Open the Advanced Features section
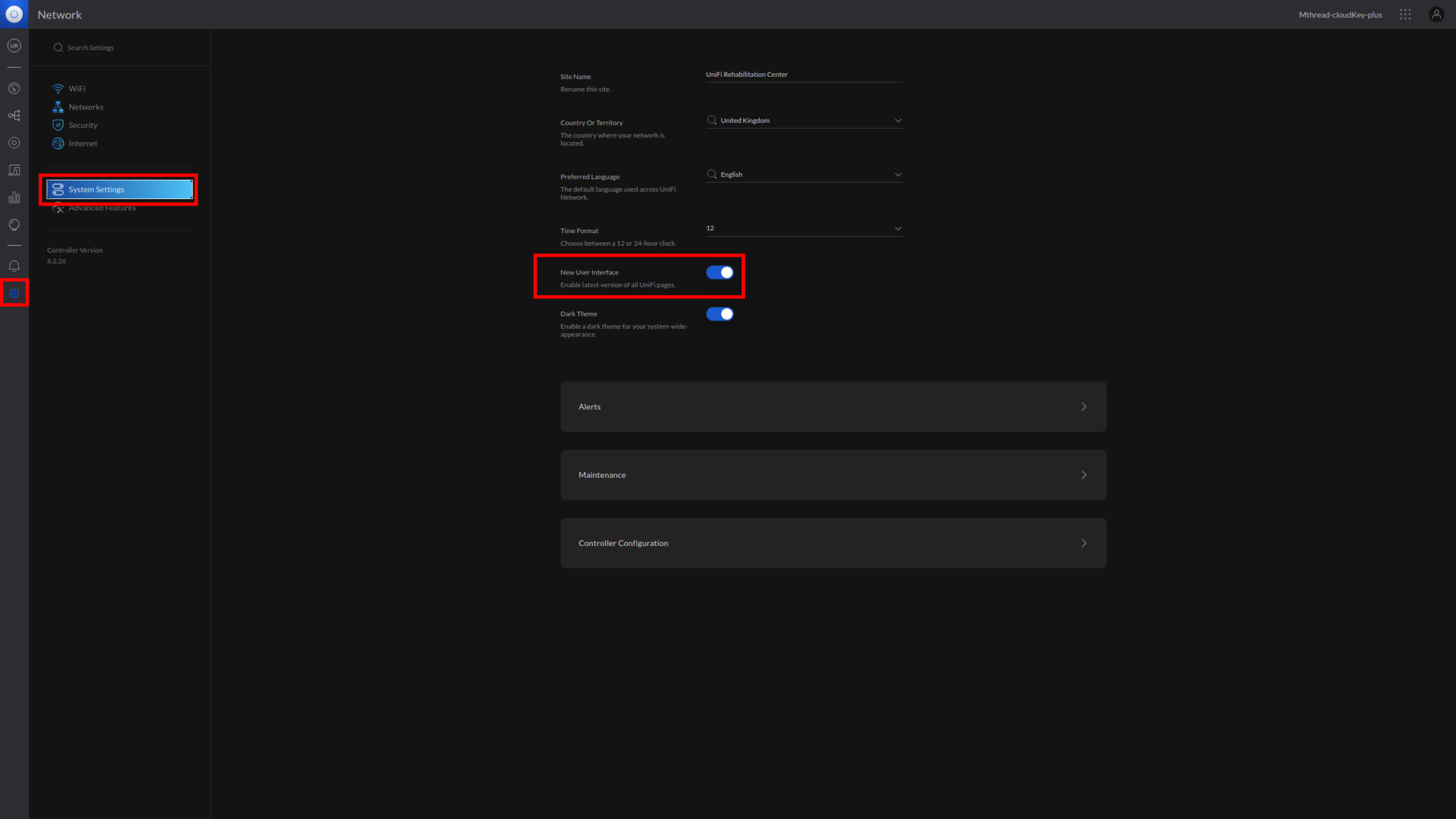The width and height of the screenshot is (1456, 819). click(102, 208)
